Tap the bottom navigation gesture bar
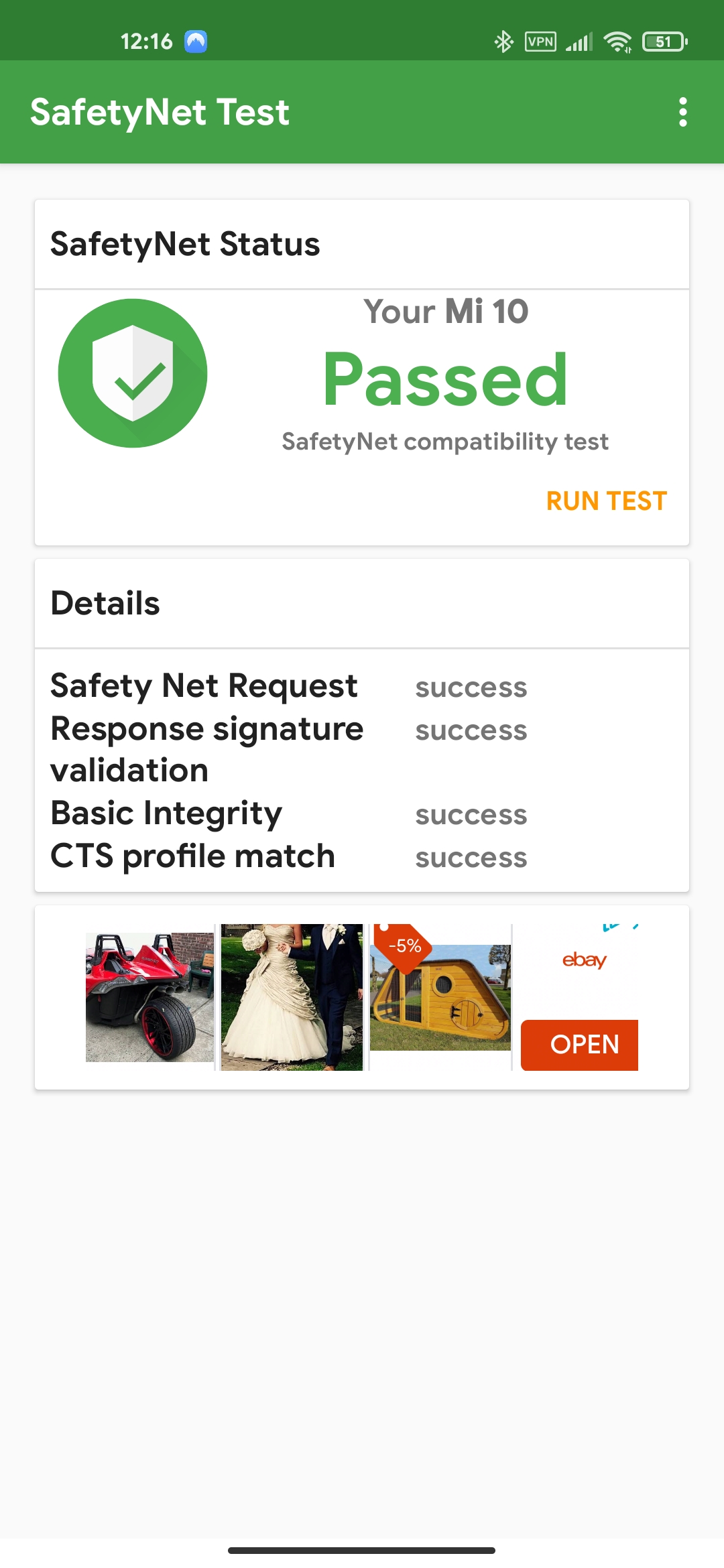This screenshot has height=1568, width=724. (x=361, y=1550)
